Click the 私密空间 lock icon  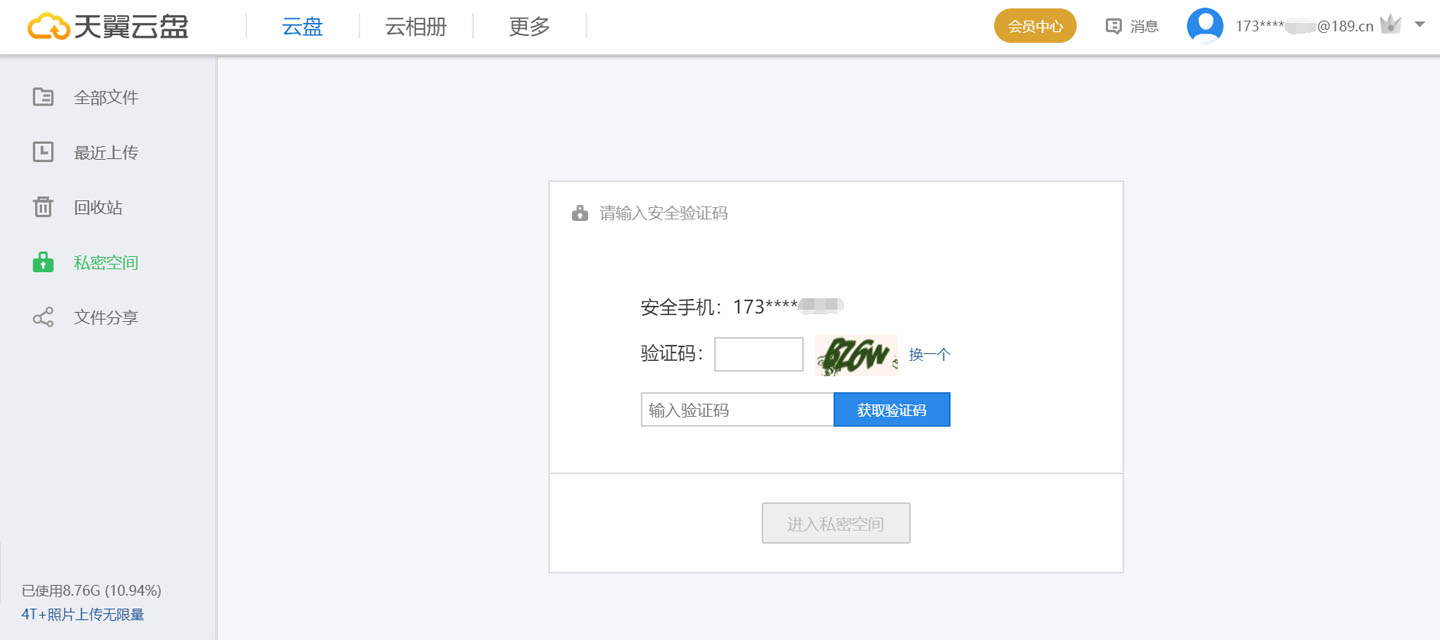tap(43, 262)
